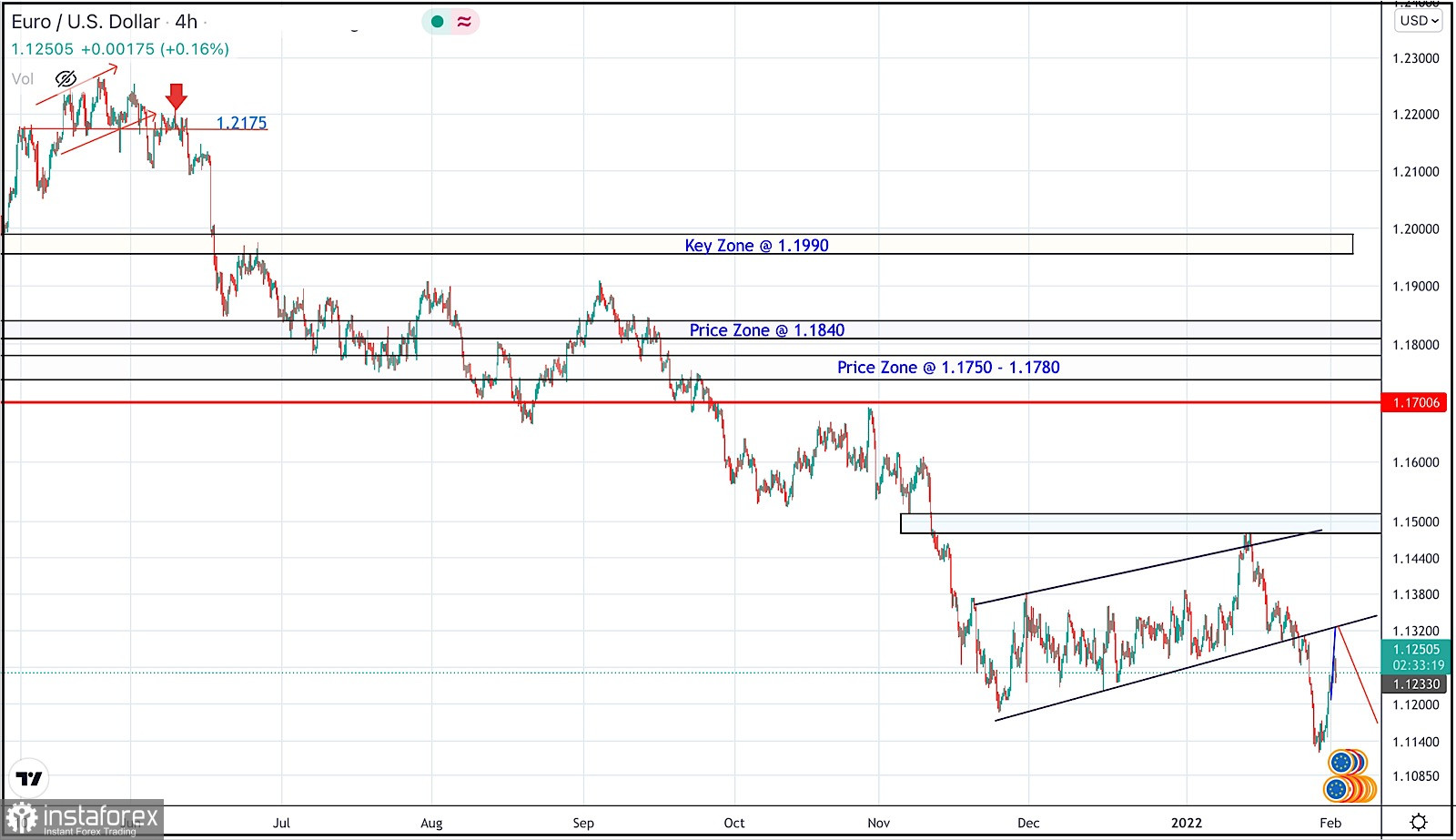Click the pink approximate-data indicator icon

click(x=464, y=22)
